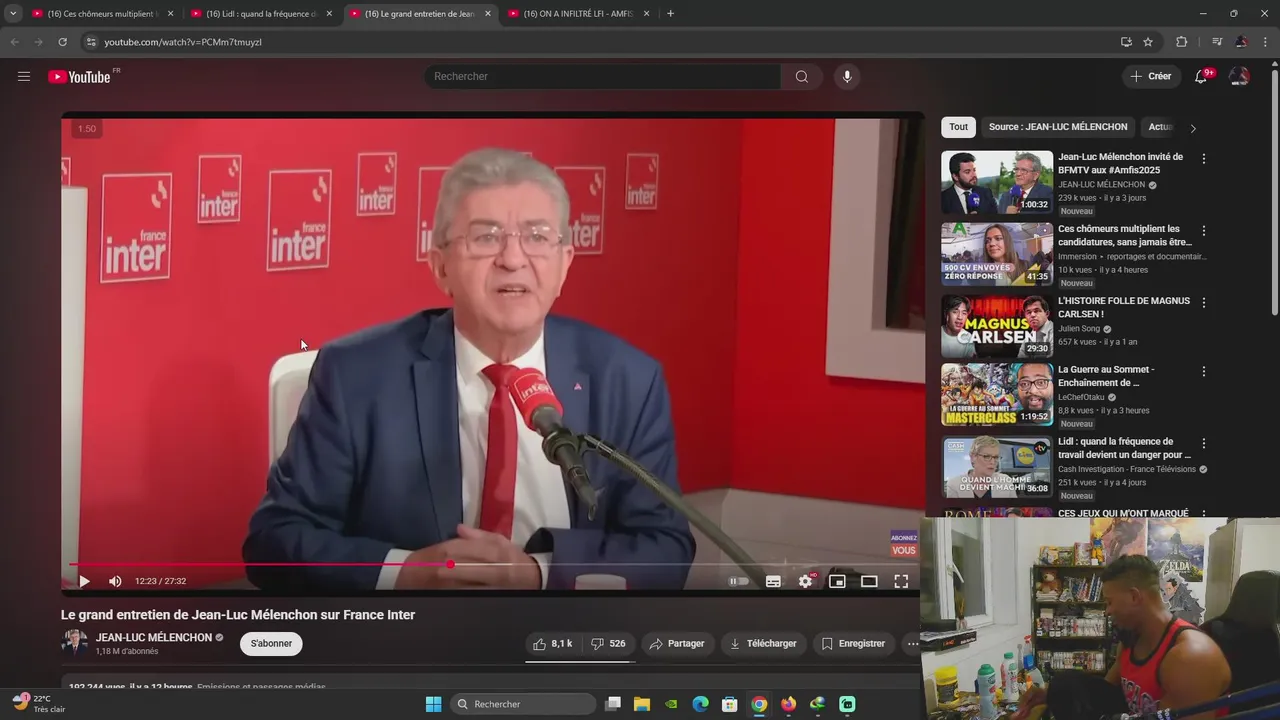Screen dimensions: 1280x720
Task: Open the YouTube guide hamburger menu
Action: 24,77
